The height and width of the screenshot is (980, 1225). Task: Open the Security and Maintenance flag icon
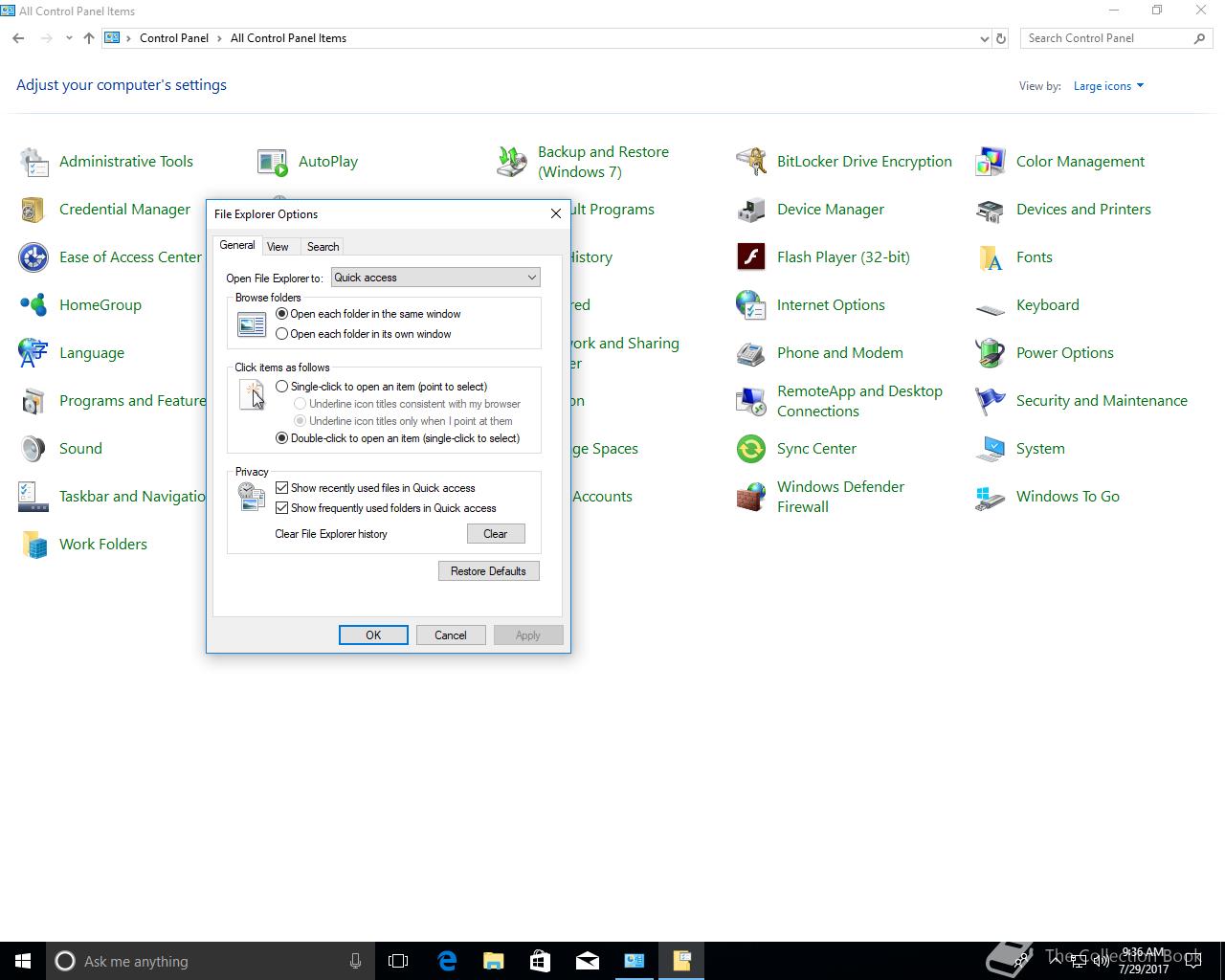991,401
